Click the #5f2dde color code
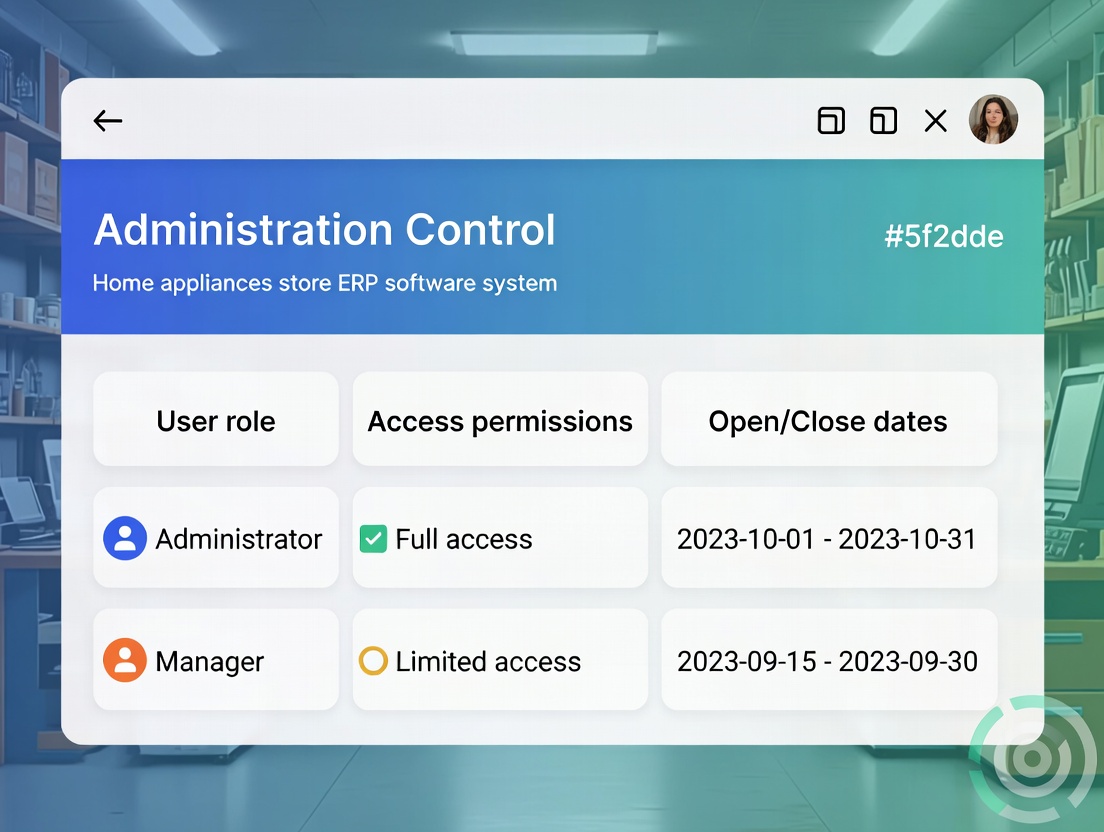1104x832 pixels. coord(943,237)
